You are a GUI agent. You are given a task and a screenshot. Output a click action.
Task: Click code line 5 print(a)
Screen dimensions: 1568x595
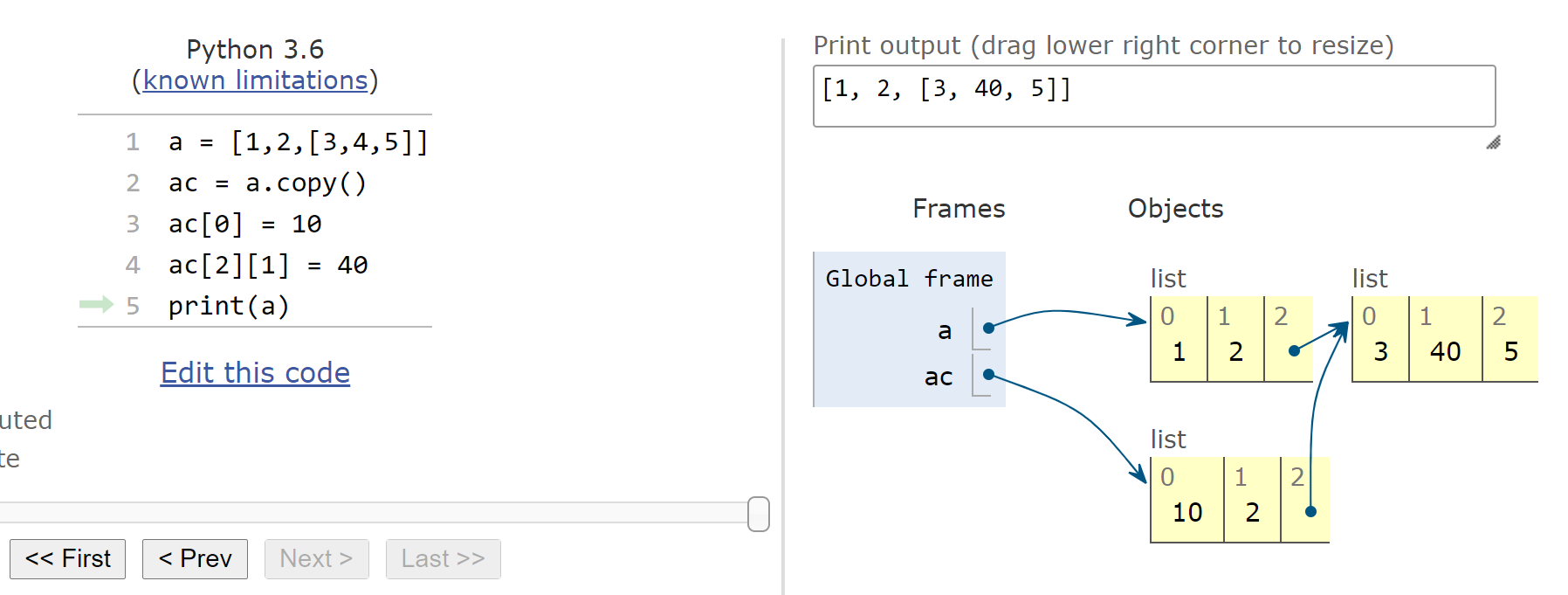click(x=228, y=306)
